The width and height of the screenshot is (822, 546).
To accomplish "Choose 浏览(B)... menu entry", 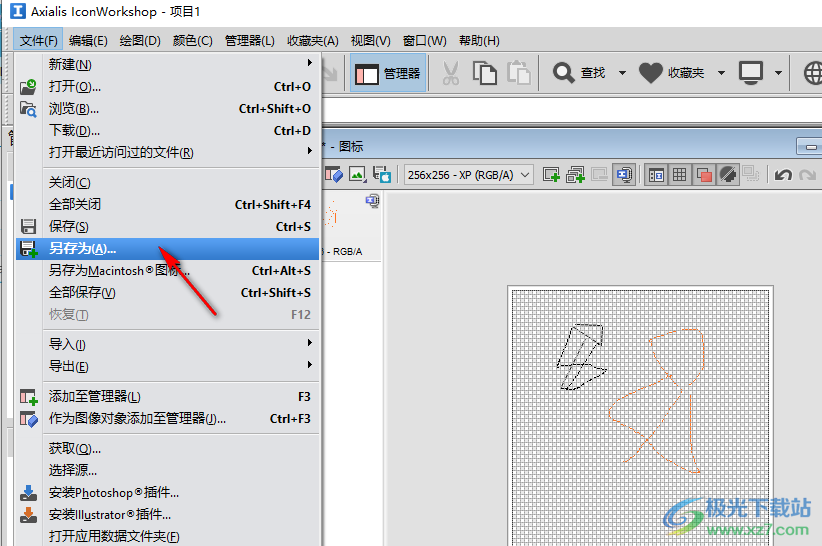I will coord(167,108).
